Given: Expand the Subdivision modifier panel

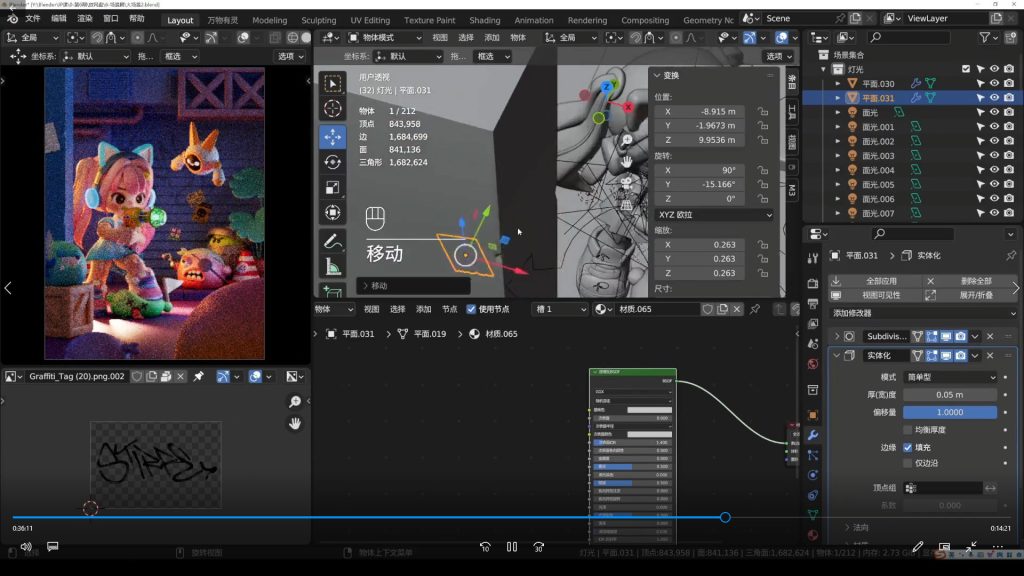Looking at the screenshot, I should point(837,336).
